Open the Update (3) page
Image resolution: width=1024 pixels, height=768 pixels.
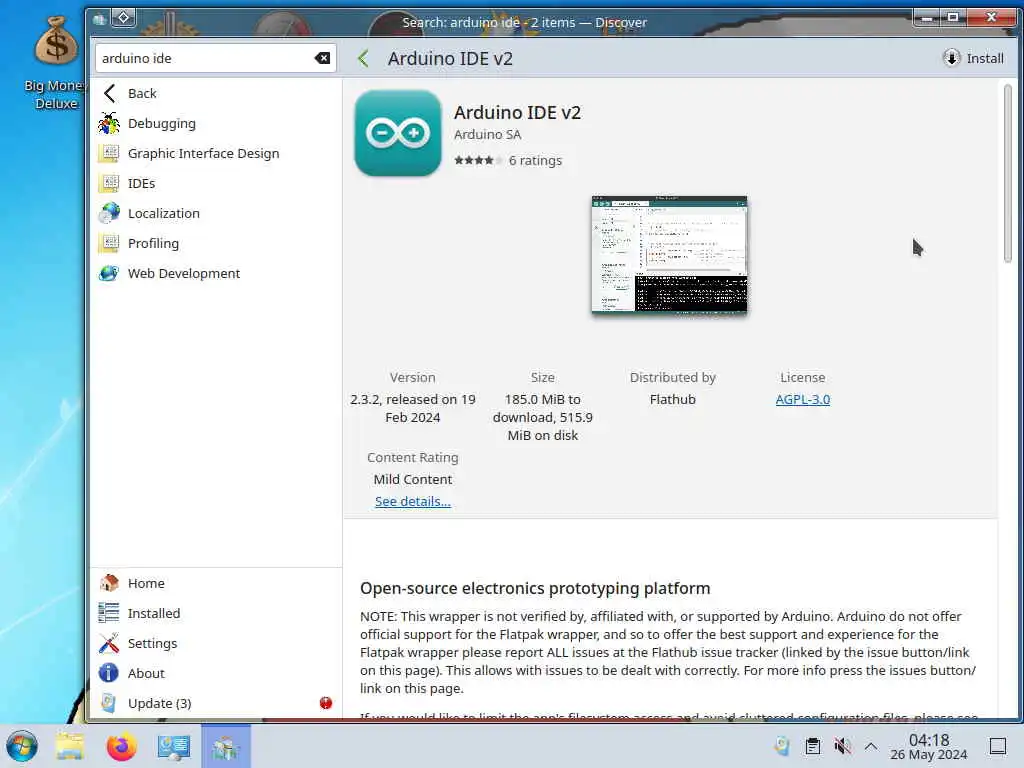(216, 703)
